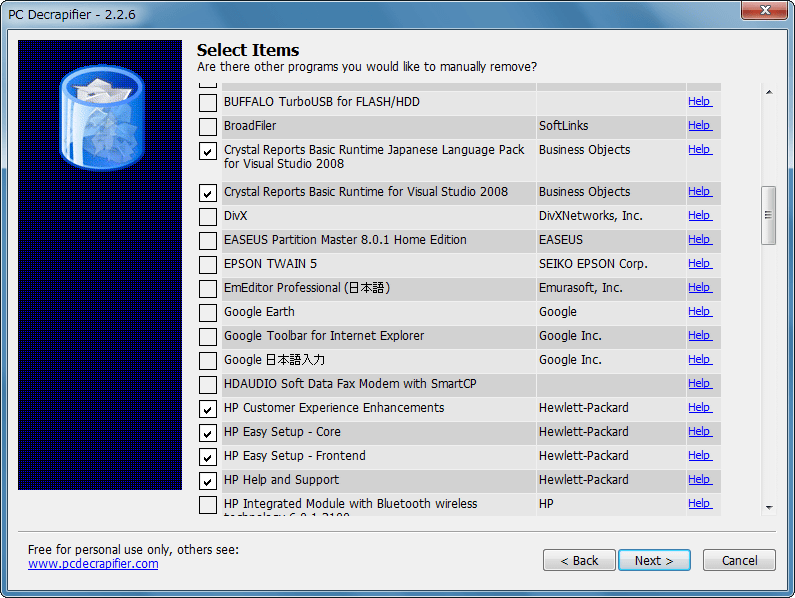Image resolution: width=795 pixels, height=598 pixels.
Task: Uncheck HP Customer Experience Enhancements
Action: click(208, 409)
